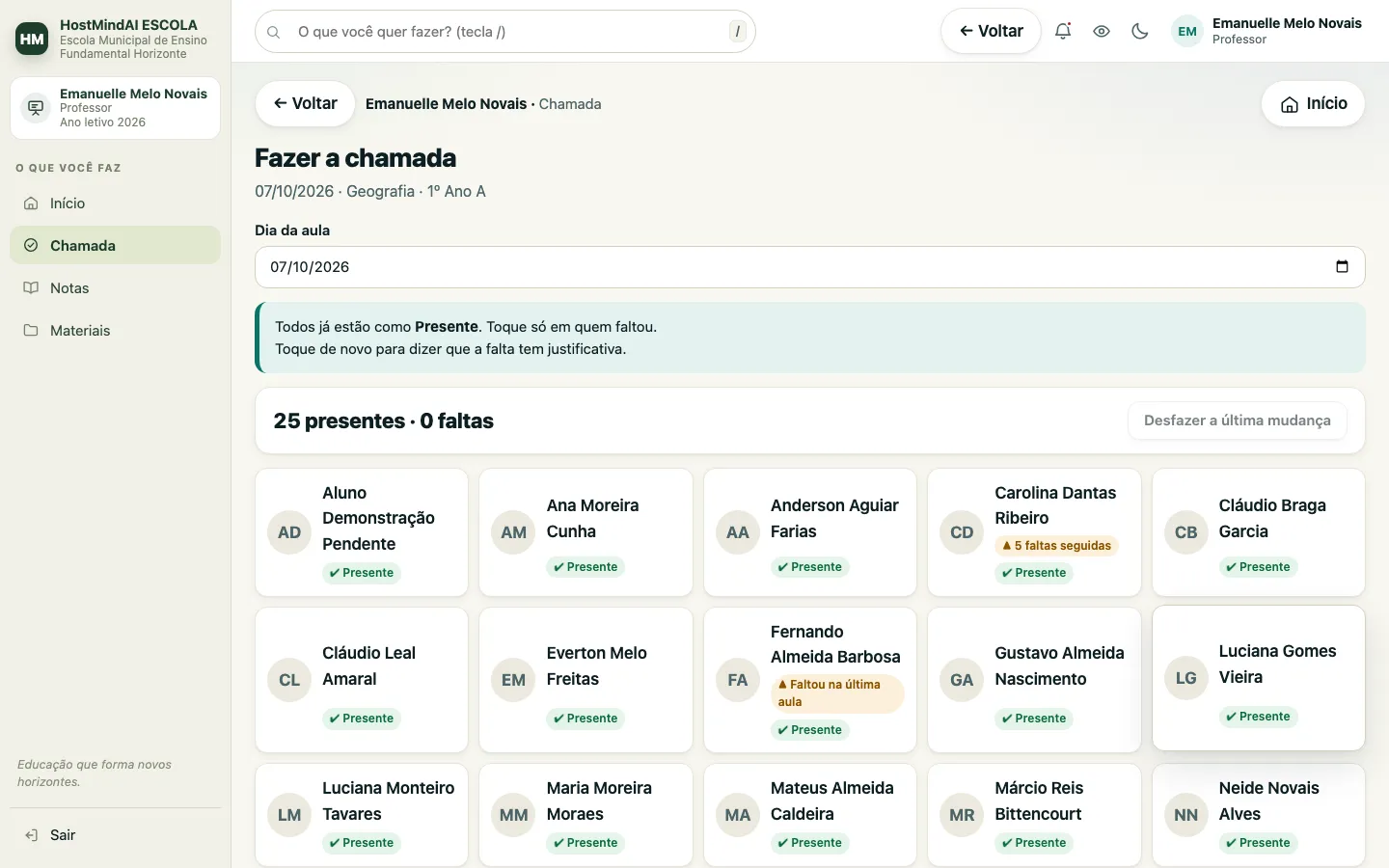The height and width of the screenshot is (868, 1389).
Task: Click the FA avatar of Fernando Almeida
Action: [738, 680]
